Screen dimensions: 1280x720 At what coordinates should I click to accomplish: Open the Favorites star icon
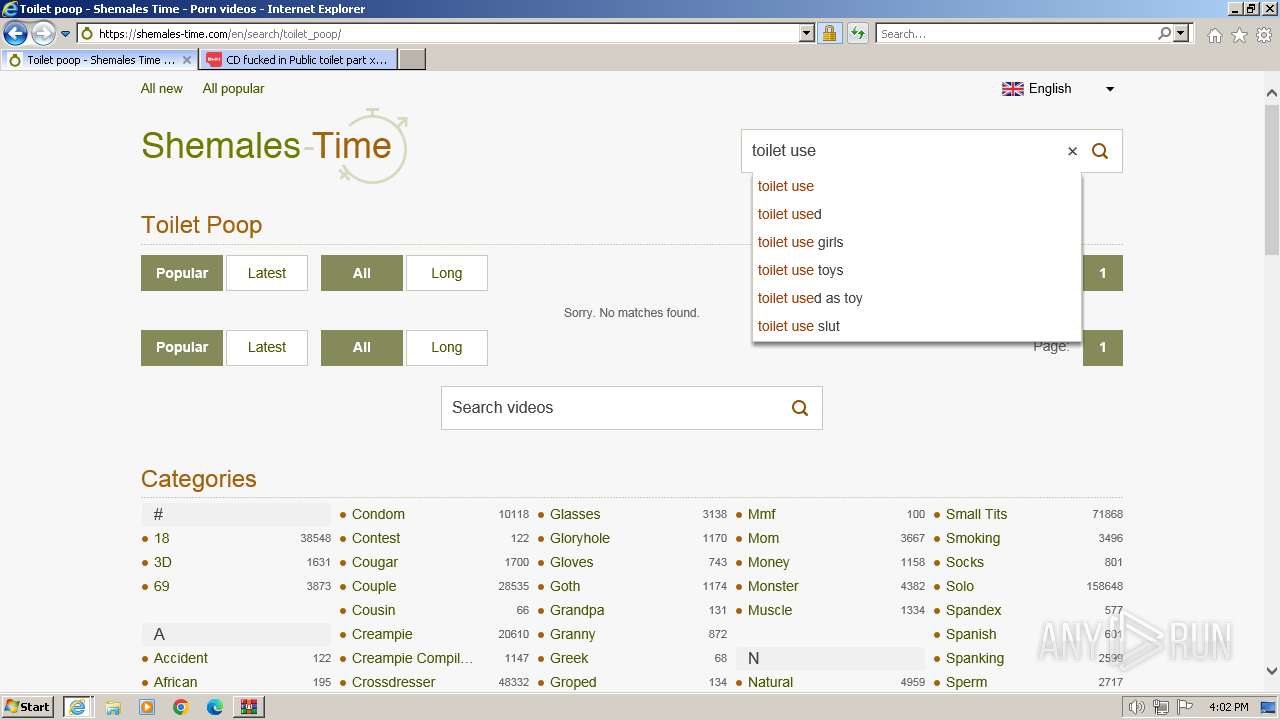click(1239, 35)
